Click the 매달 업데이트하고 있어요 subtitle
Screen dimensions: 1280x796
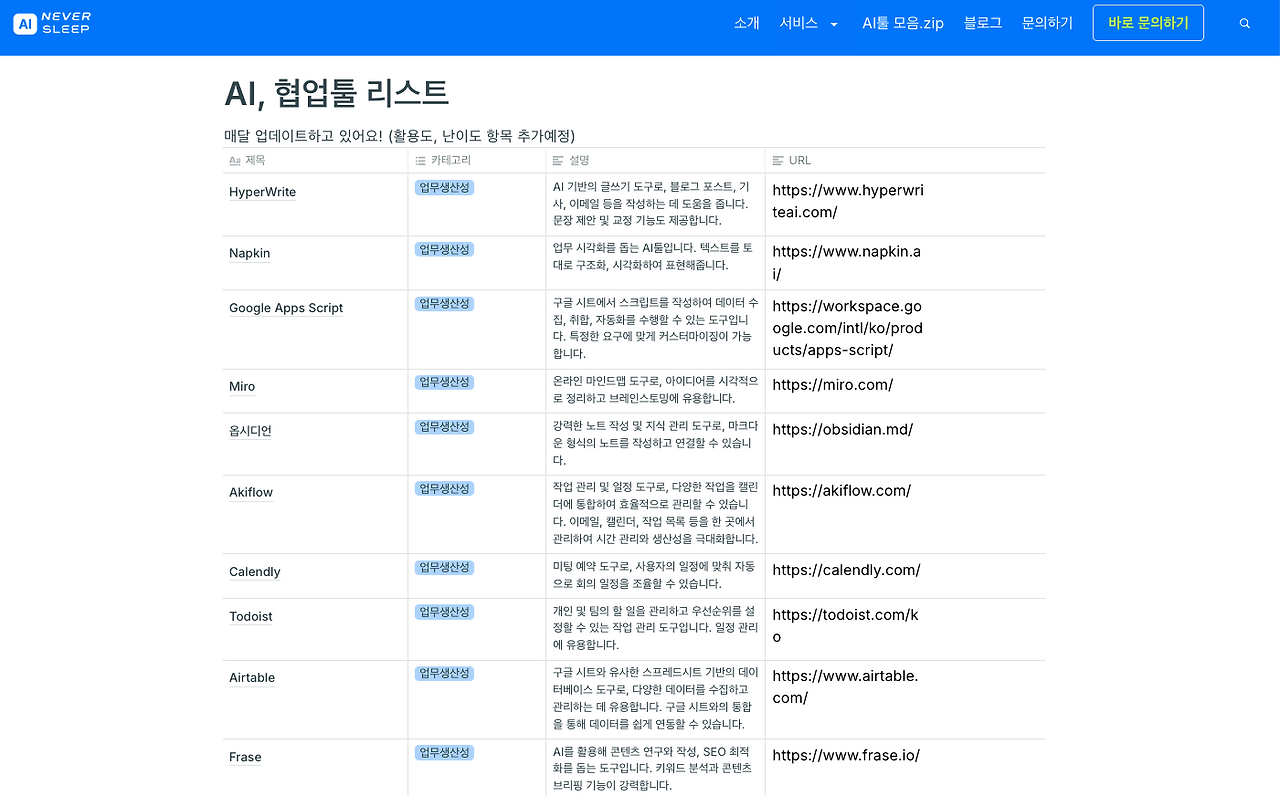point(400,136)
